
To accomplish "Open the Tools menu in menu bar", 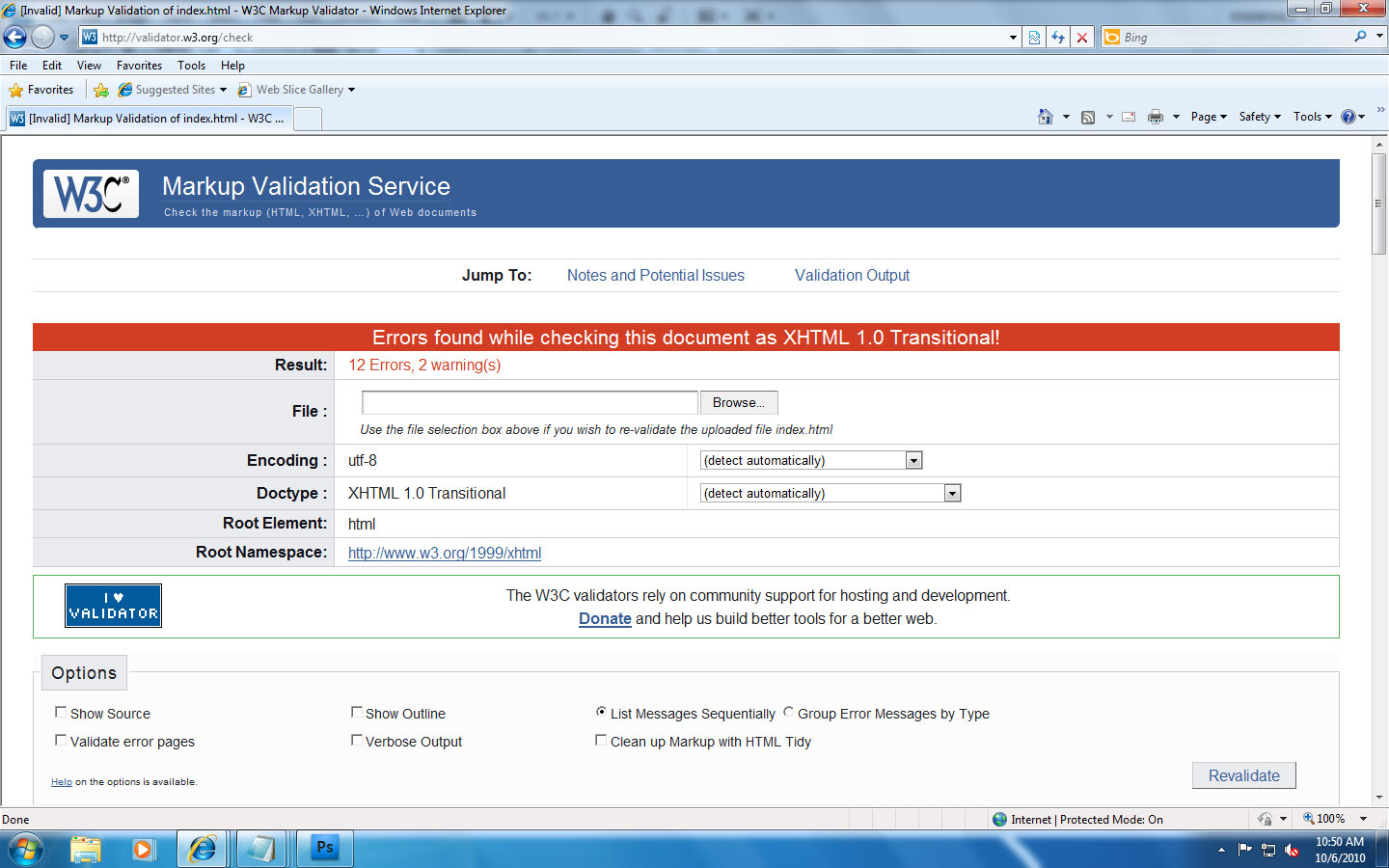I will [x=191, y=66].
